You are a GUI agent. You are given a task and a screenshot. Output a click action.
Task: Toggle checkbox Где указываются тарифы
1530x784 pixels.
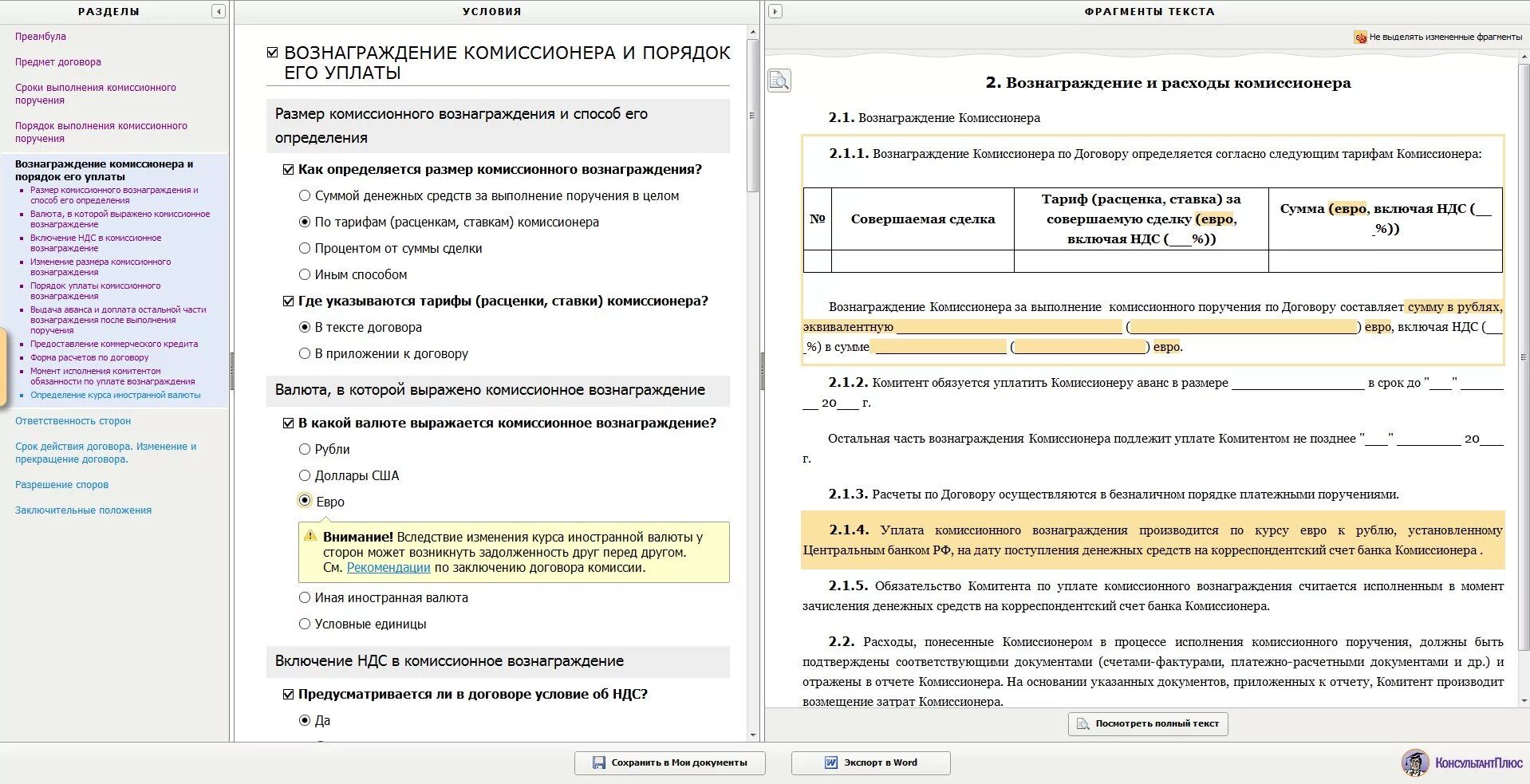[x=289, y=301]
